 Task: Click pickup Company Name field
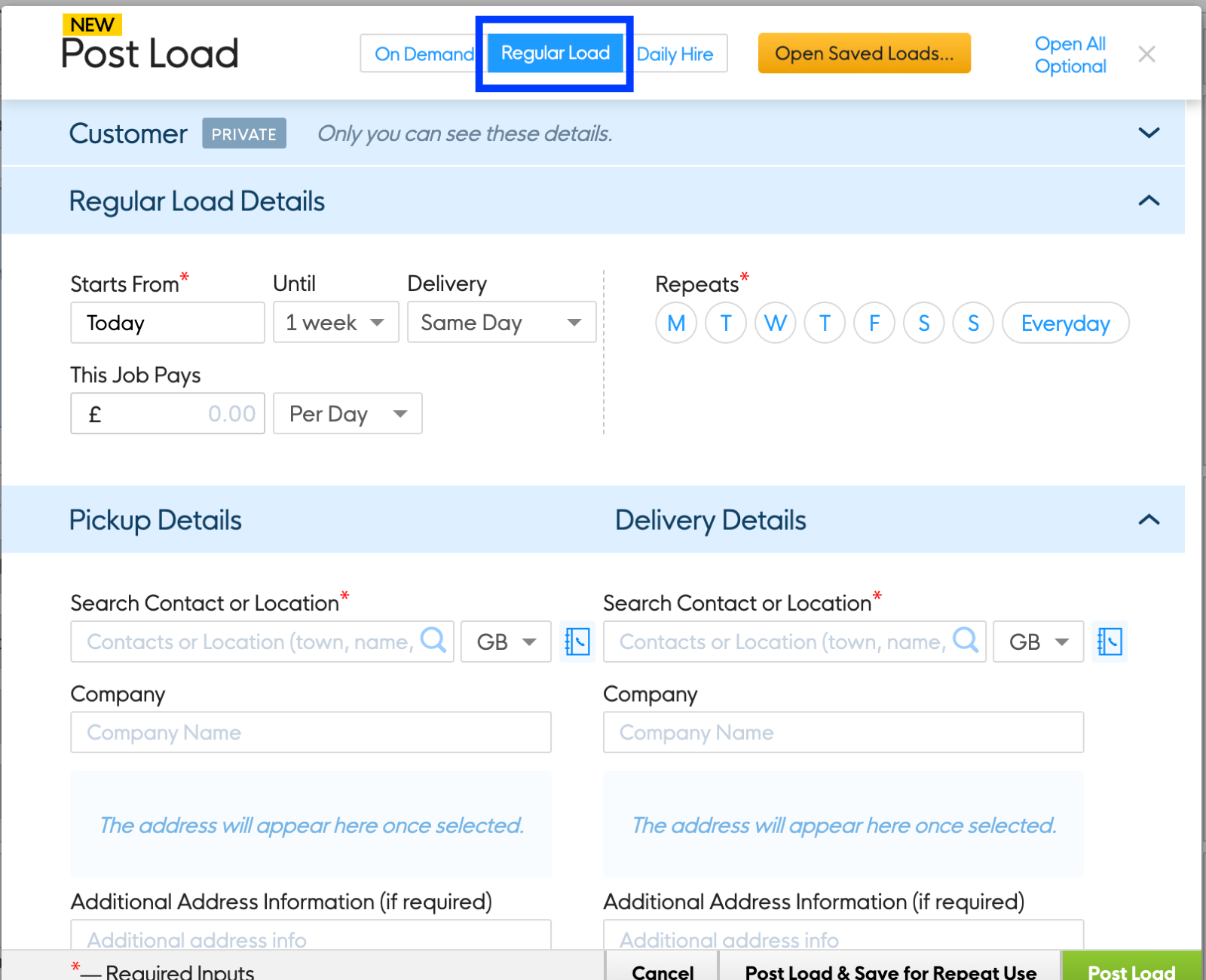[x=311, y=732]
